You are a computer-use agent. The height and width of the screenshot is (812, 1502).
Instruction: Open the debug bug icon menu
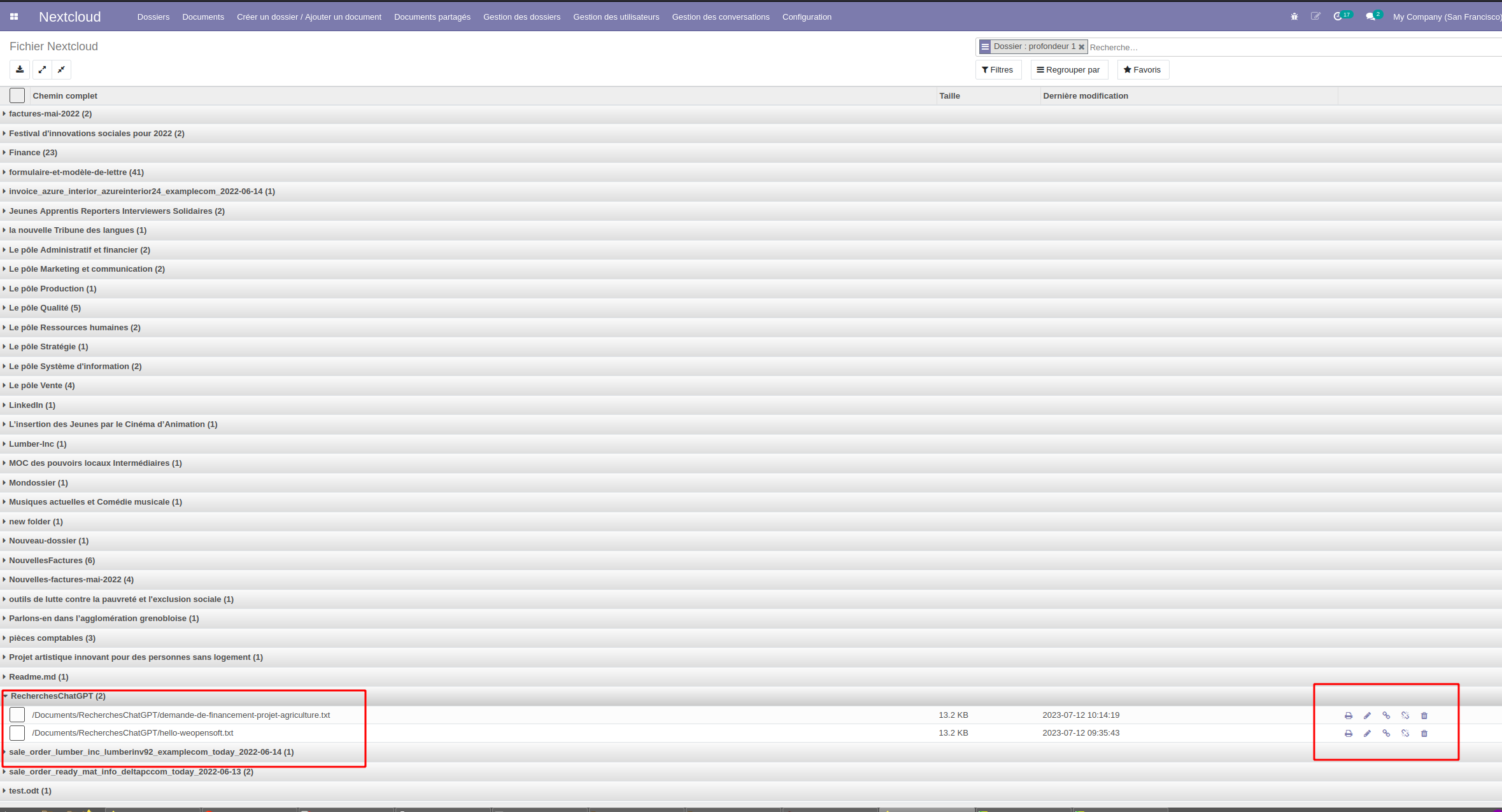pyautogui.click(x=1294, y=17)
